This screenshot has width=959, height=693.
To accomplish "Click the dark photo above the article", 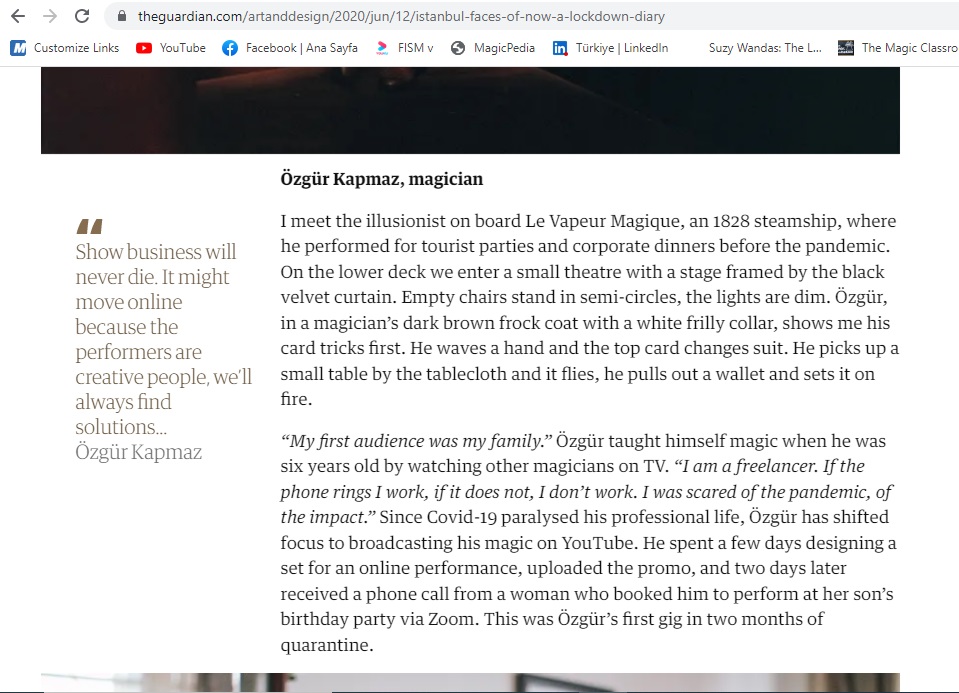I will click(x=470, y=110).
